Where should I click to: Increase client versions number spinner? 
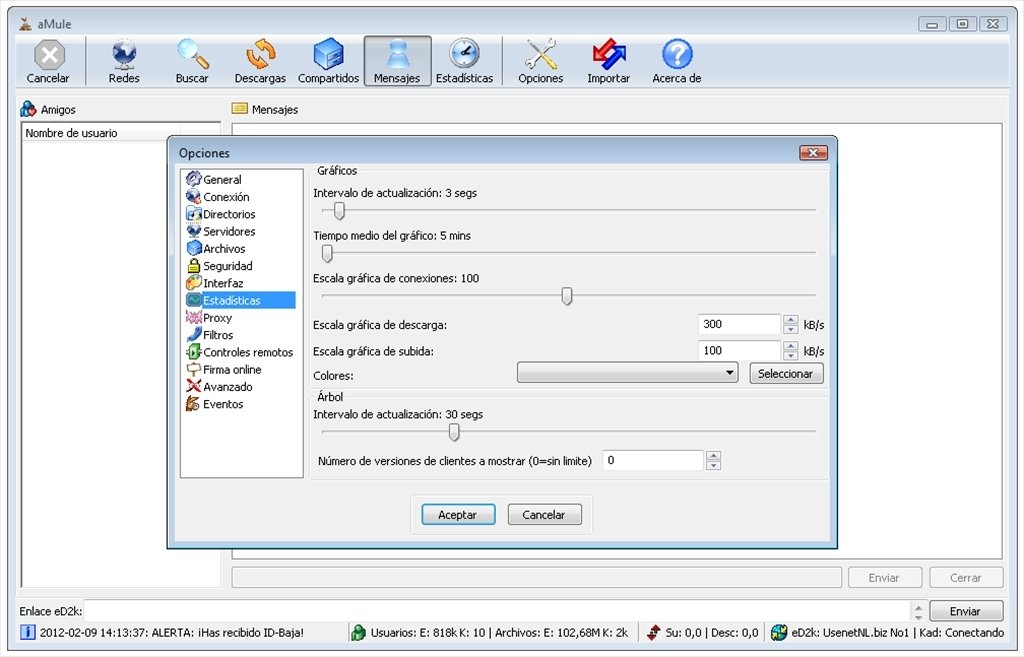coord(714,456)
